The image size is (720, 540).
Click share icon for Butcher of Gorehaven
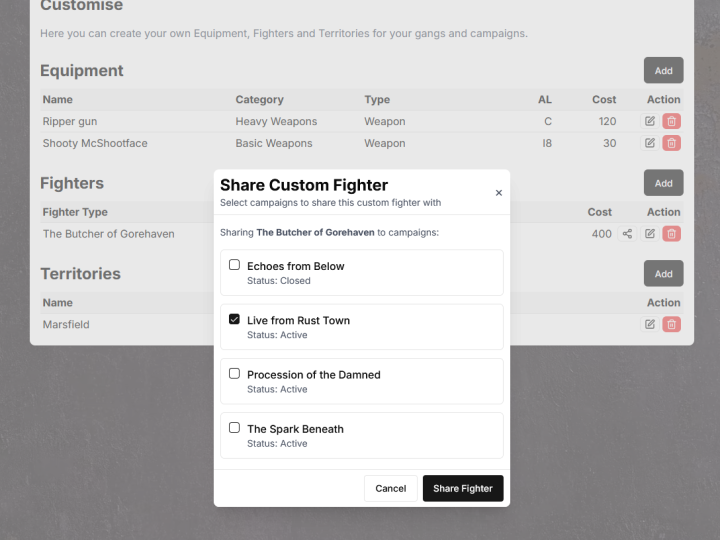[628, 234]
